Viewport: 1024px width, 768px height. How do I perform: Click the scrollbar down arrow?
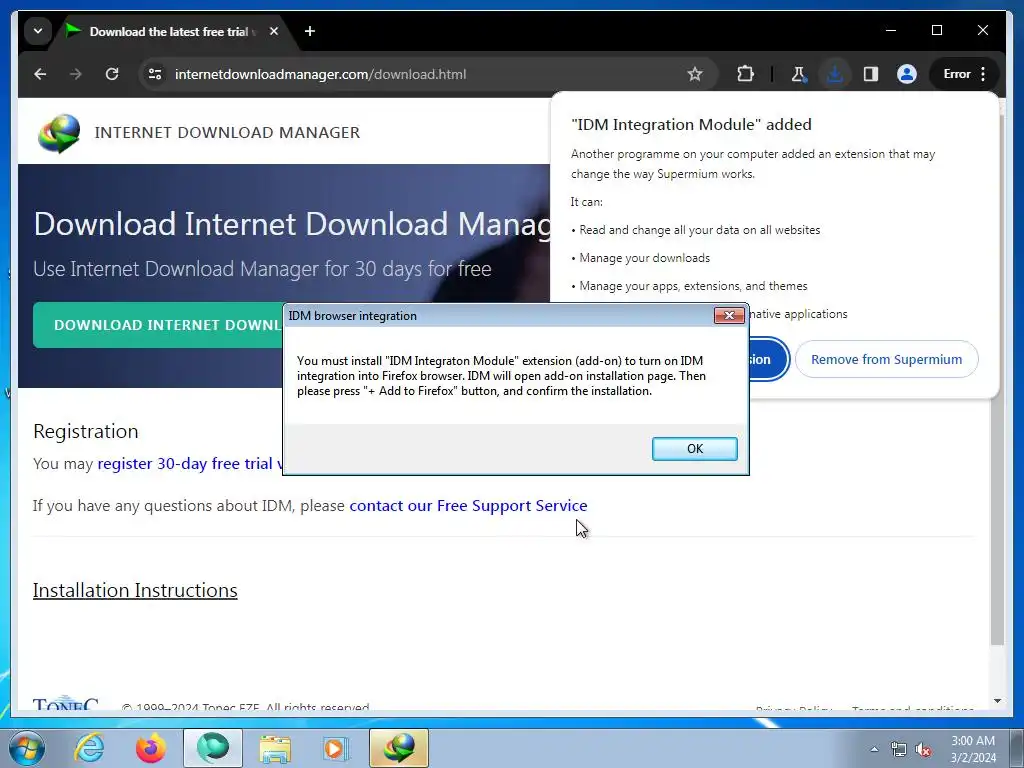point(997,701)
